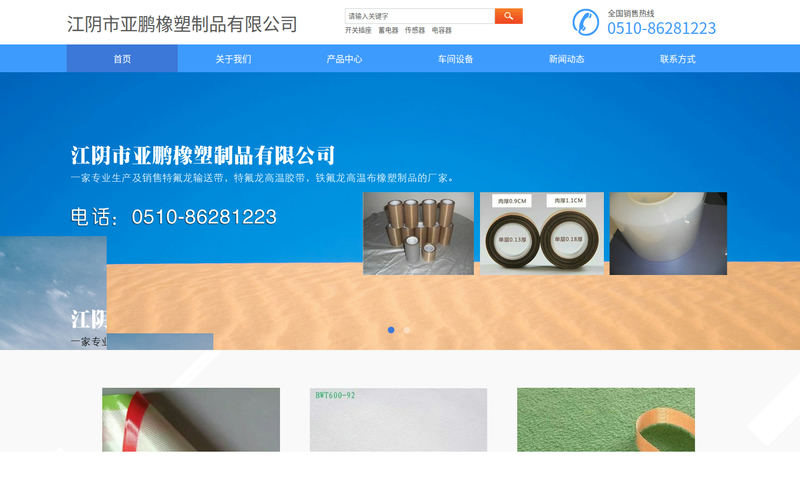Click the company name logo 江阴市亚鹏橡塑制品有限公司 in header

coord(182,24)
